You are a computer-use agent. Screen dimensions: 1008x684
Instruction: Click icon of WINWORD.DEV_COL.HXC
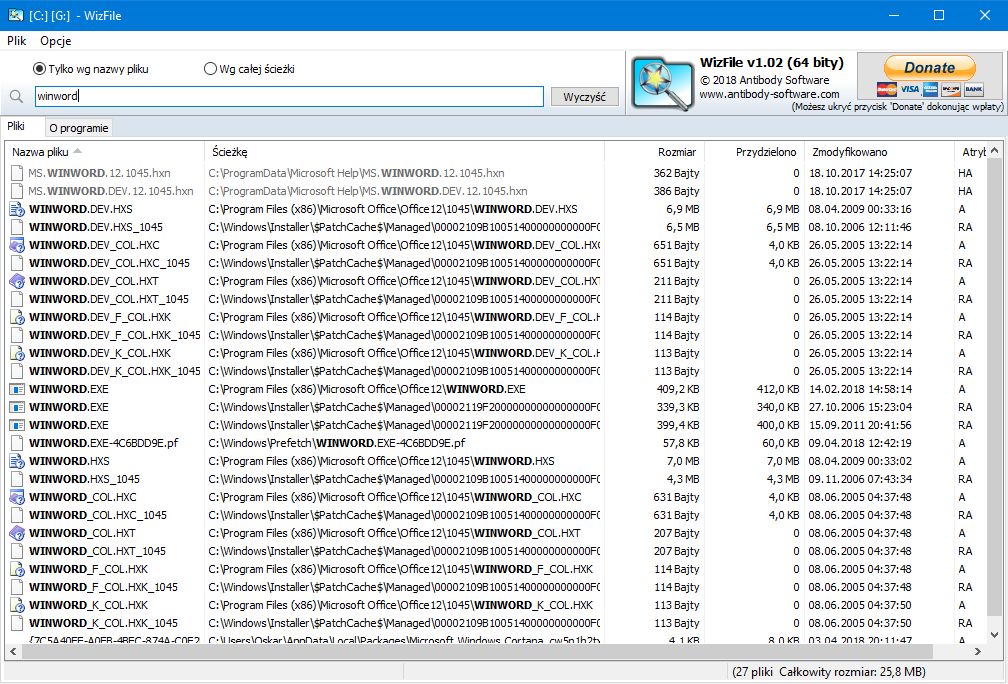17,245
